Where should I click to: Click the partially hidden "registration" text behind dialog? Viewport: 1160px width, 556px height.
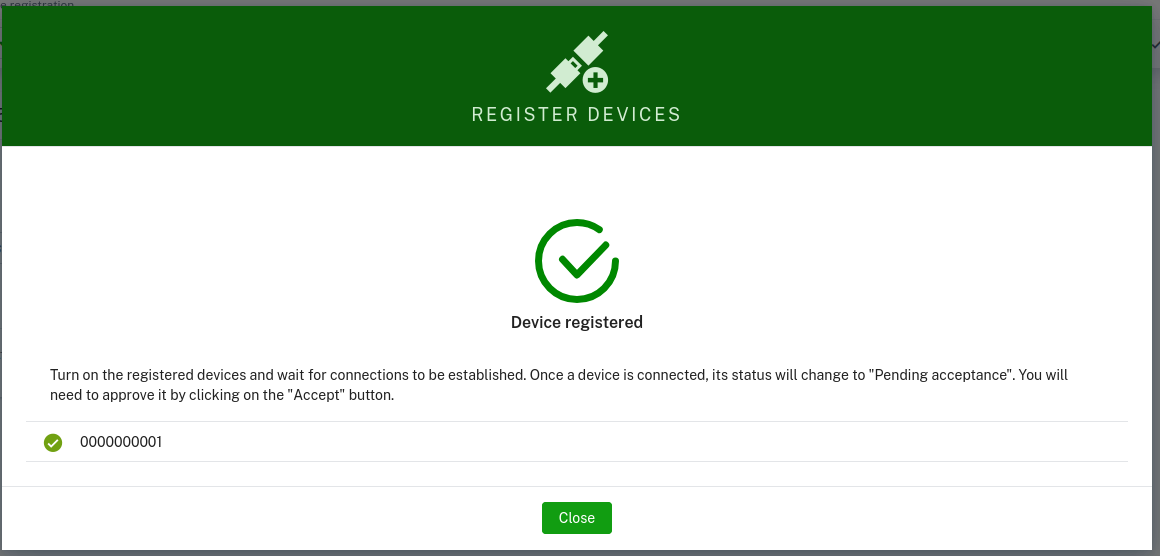(x=40, y=4)
